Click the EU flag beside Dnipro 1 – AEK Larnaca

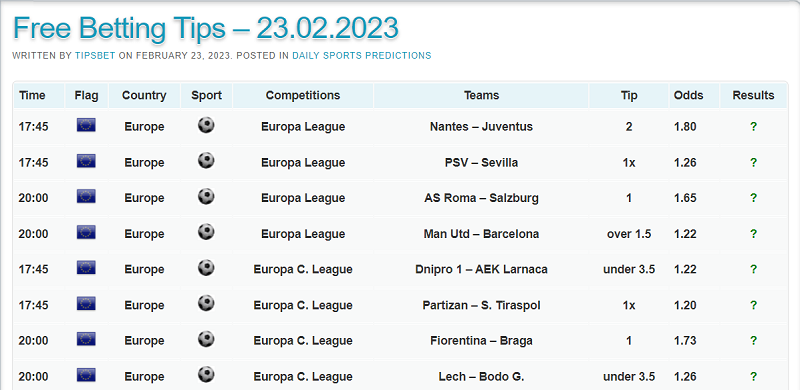[x=86, y=268]
